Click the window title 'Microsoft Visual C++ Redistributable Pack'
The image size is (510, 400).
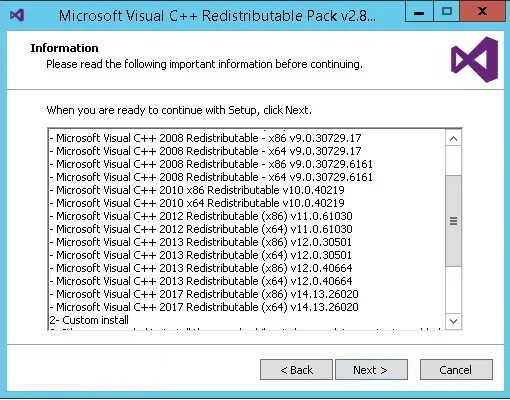tap(217, 16)
